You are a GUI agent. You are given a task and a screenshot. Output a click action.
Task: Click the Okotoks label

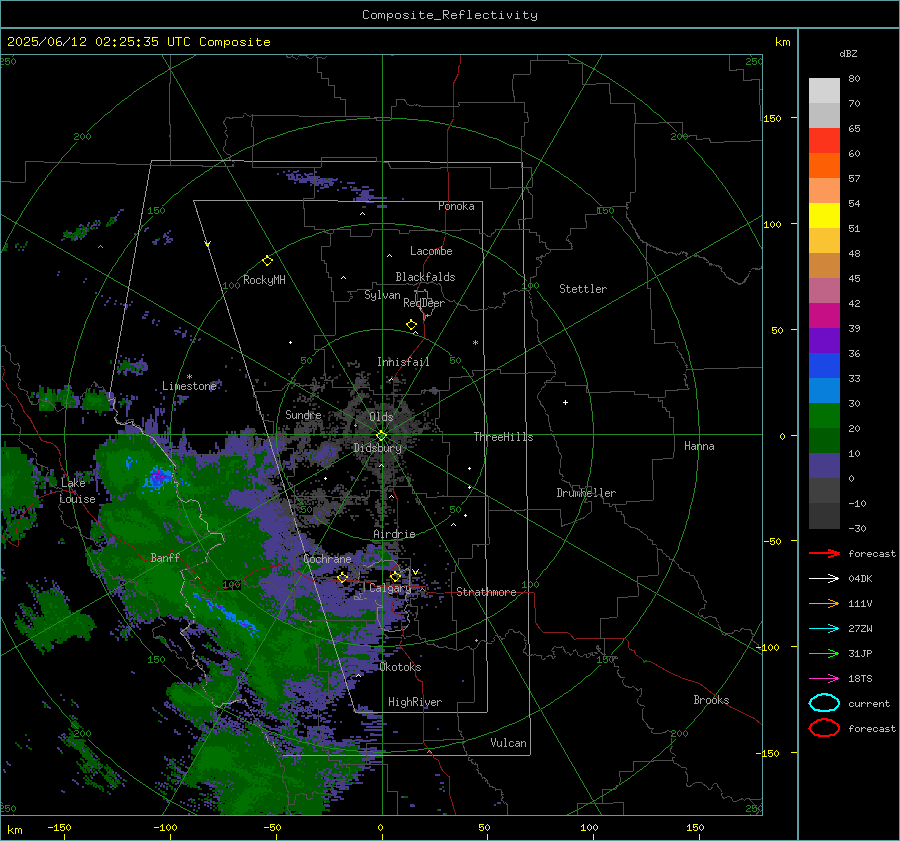point(400,667)
